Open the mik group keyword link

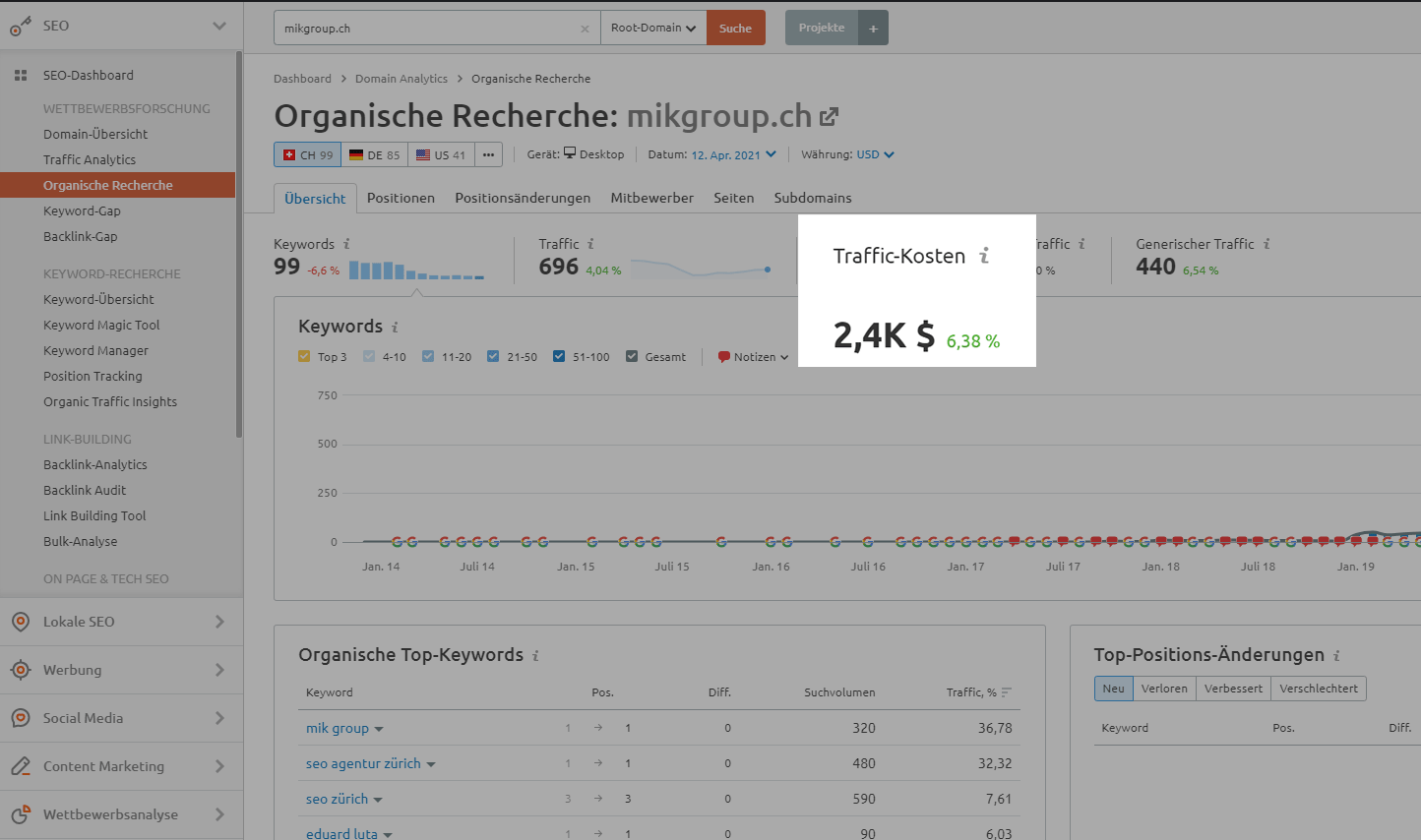pyautogui.click(x=338, y=728)
